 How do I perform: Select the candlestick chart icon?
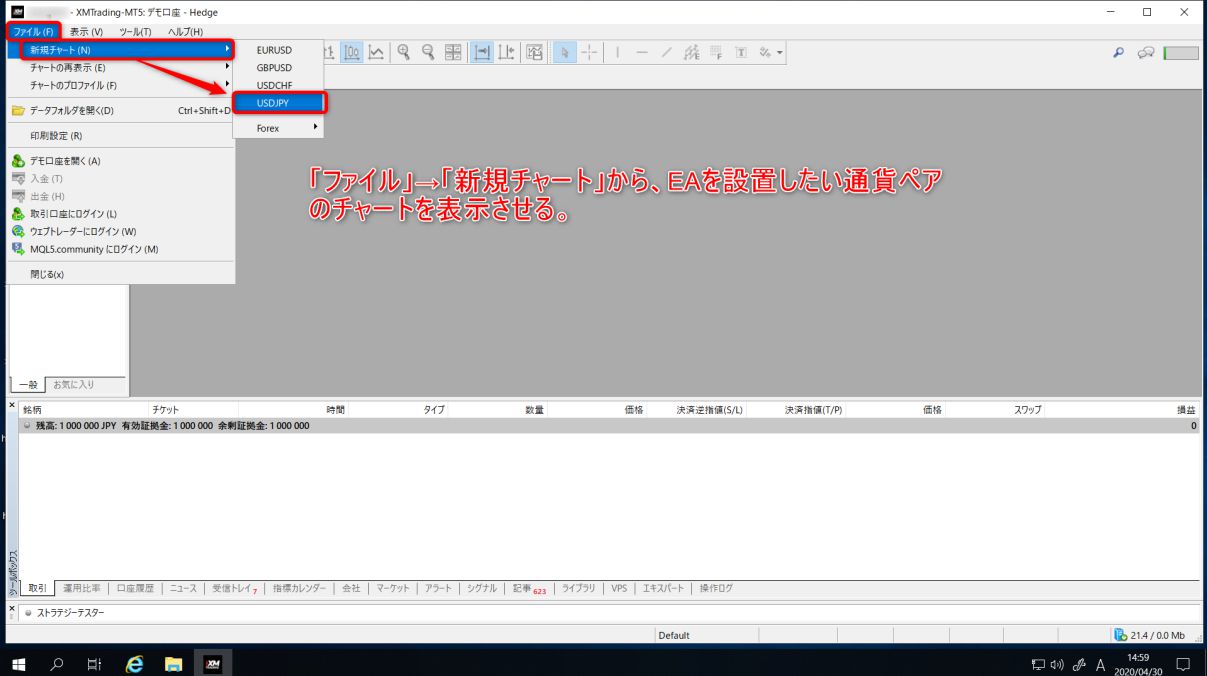352,52
